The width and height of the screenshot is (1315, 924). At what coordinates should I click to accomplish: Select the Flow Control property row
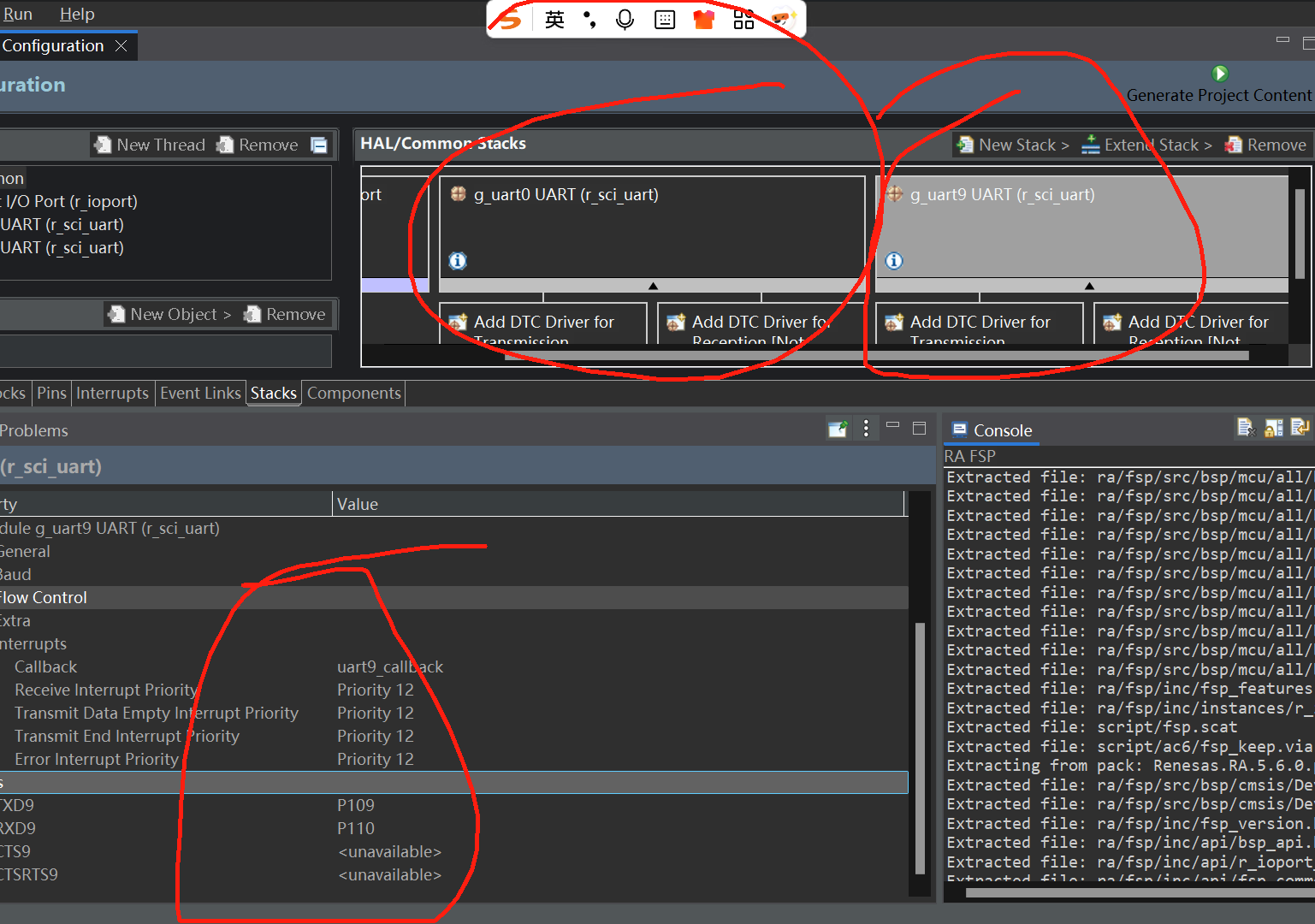click(x=453, y=597)
